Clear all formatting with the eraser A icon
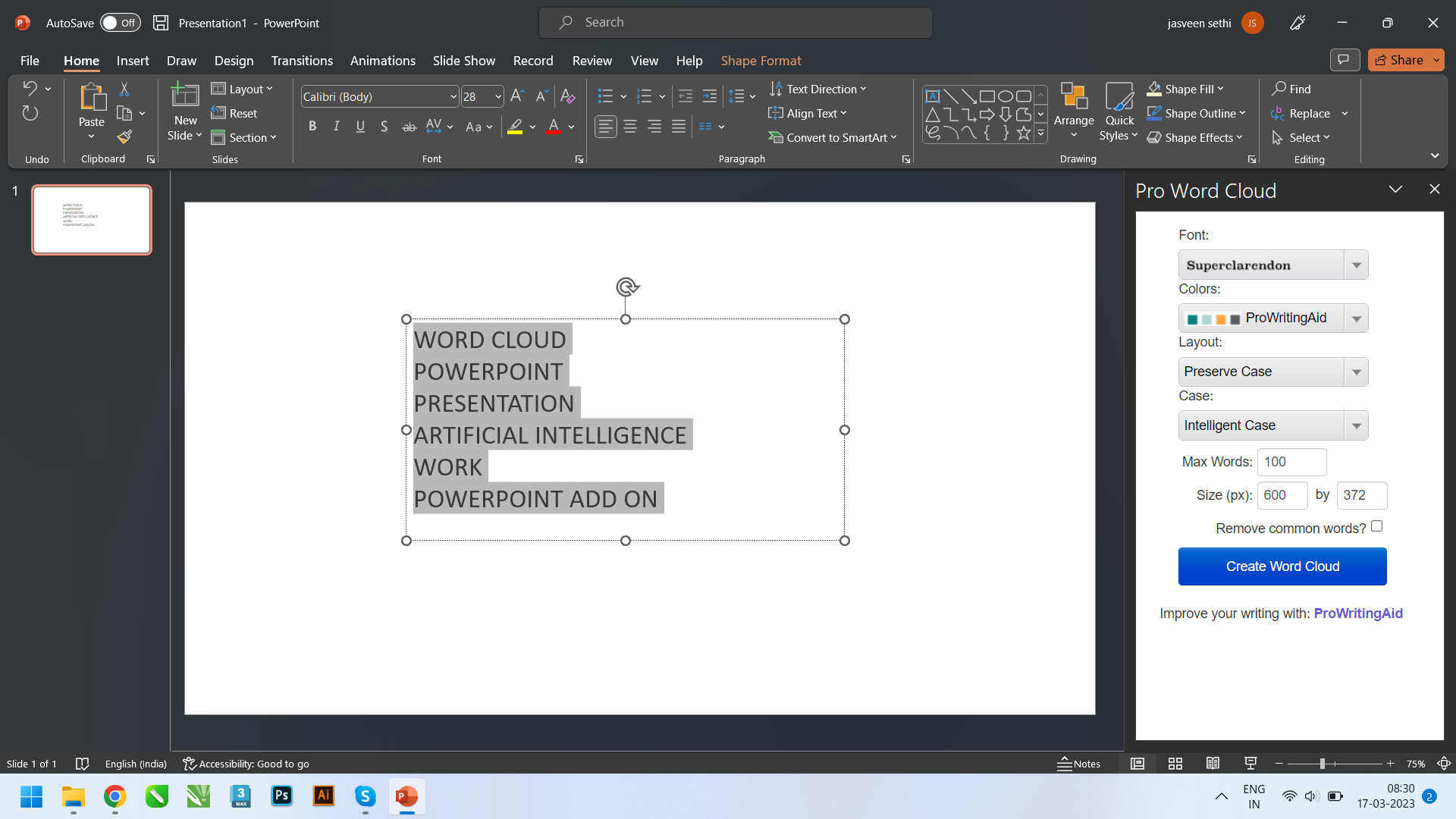 coord(567,96)
